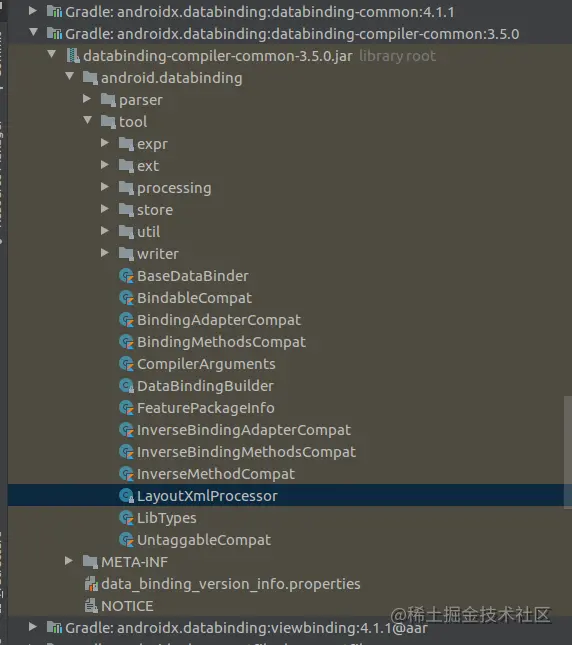572x645 pixels.
Task: Click the InverseBindingAdapterCompat class icon
Action: [126, 430]
